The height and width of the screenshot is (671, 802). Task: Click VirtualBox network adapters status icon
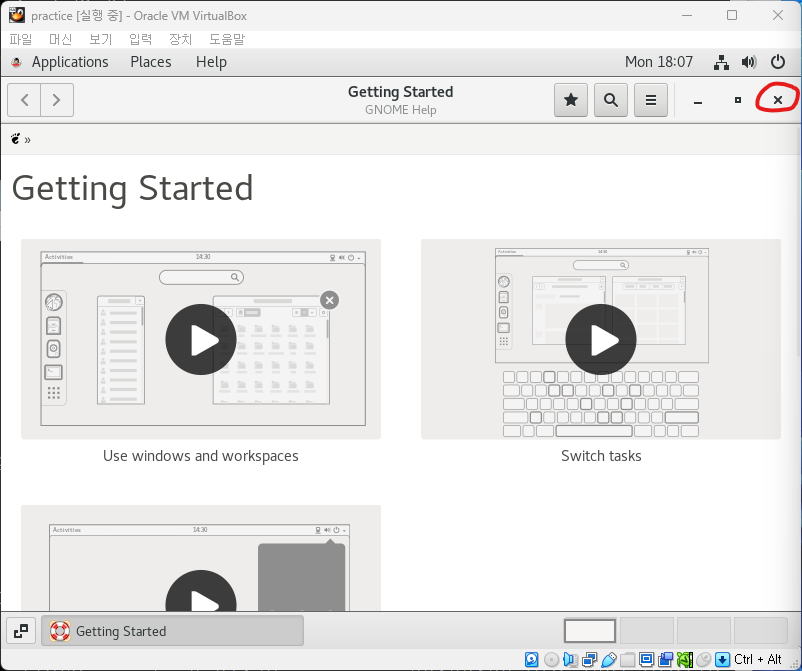(589, 660)
